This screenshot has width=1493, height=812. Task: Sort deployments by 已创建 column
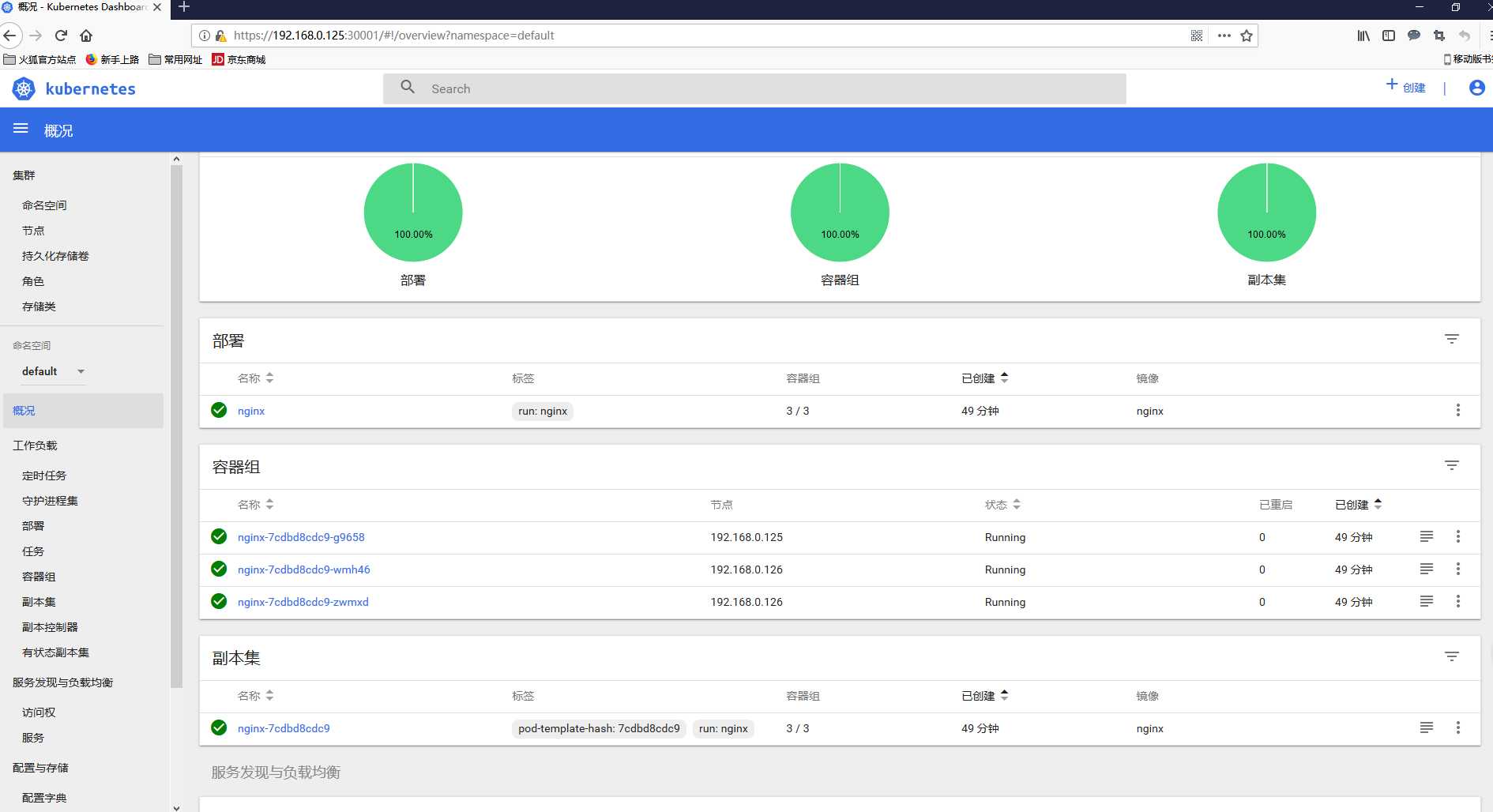pyautogui.click(x=984, y=378)
